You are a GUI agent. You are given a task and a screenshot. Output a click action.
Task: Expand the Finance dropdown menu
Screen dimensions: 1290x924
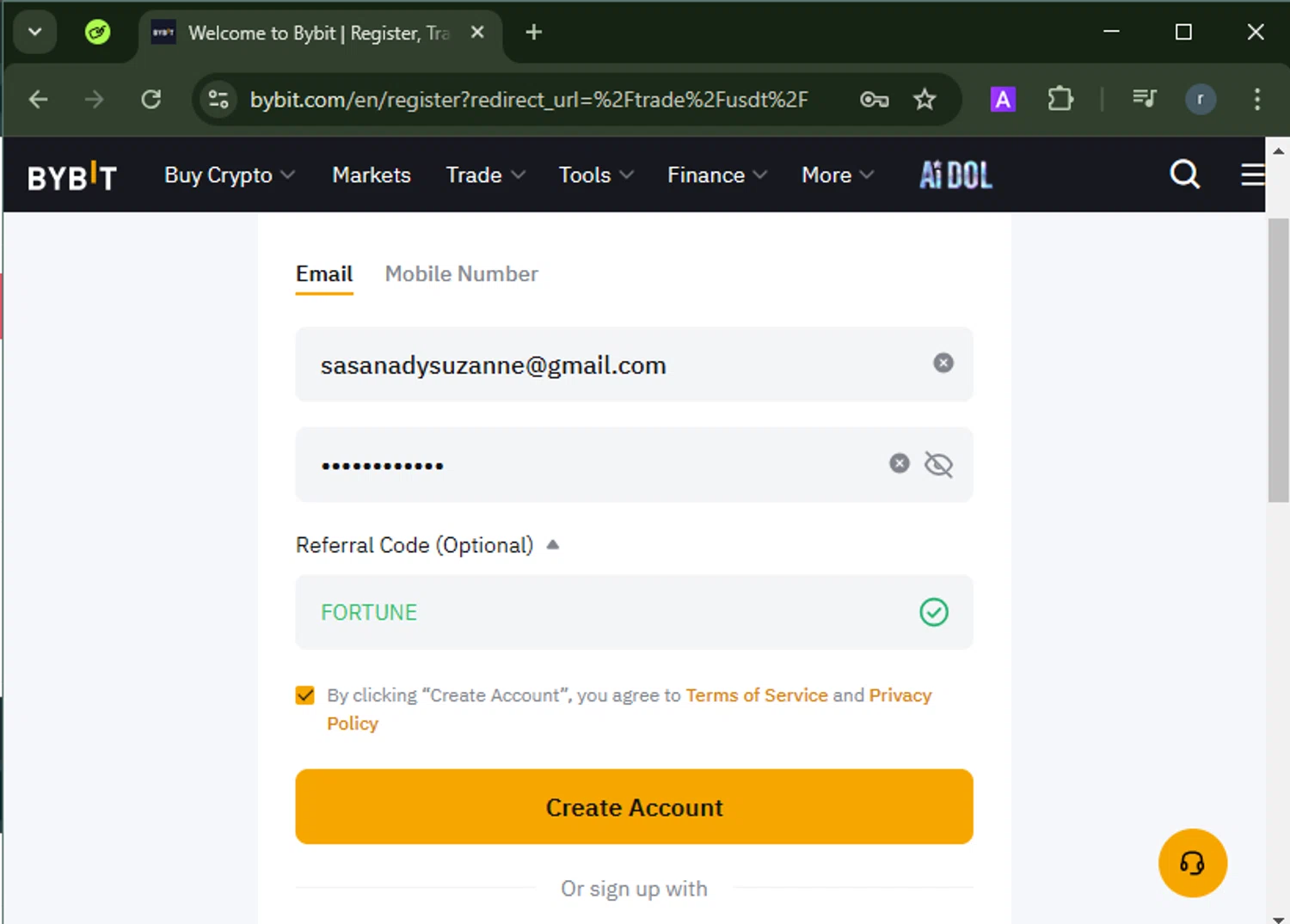pos(717,175)
